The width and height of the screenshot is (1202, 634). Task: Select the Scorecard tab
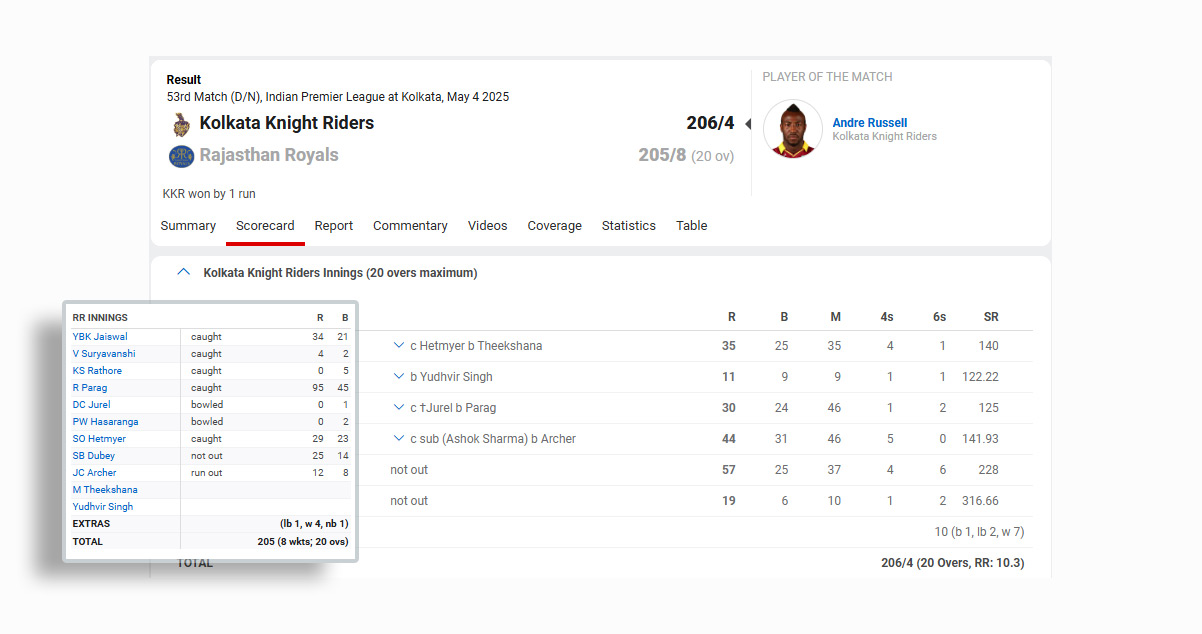click(265, 226)
